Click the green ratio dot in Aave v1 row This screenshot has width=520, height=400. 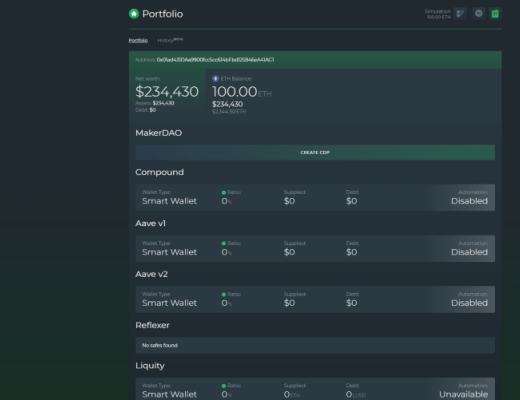click(x=224, y=244)
